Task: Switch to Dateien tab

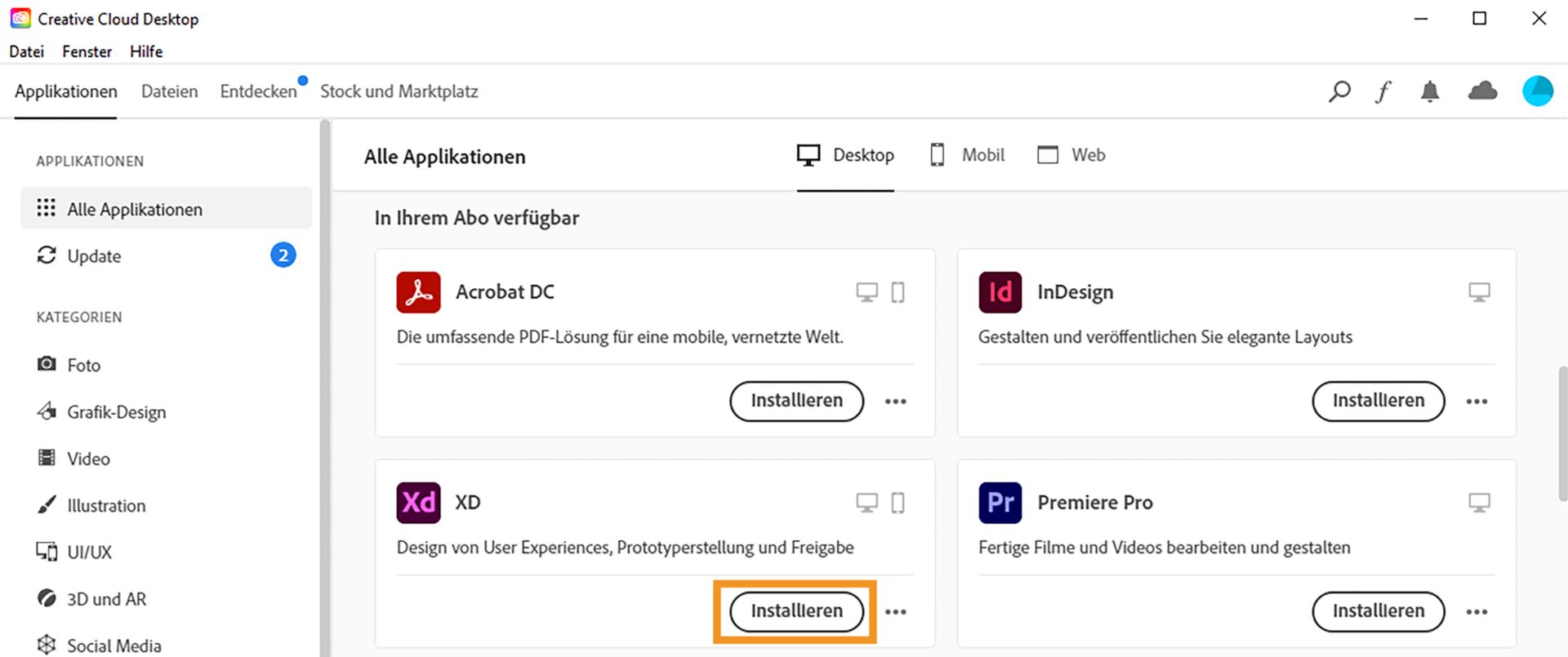Action: pos(169,91)
